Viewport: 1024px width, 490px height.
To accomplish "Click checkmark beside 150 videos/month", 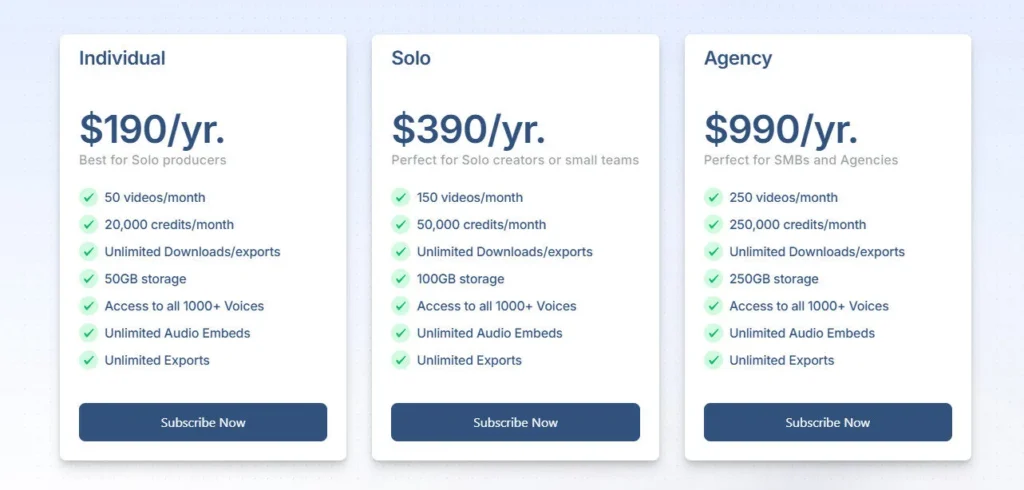I will (401, 198).
